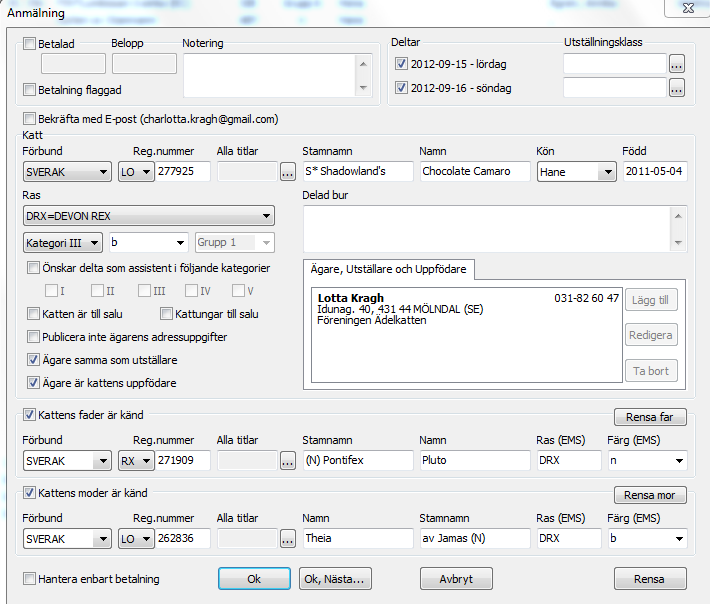Open the Kön dropdown showing Hane

click(576, 172)
